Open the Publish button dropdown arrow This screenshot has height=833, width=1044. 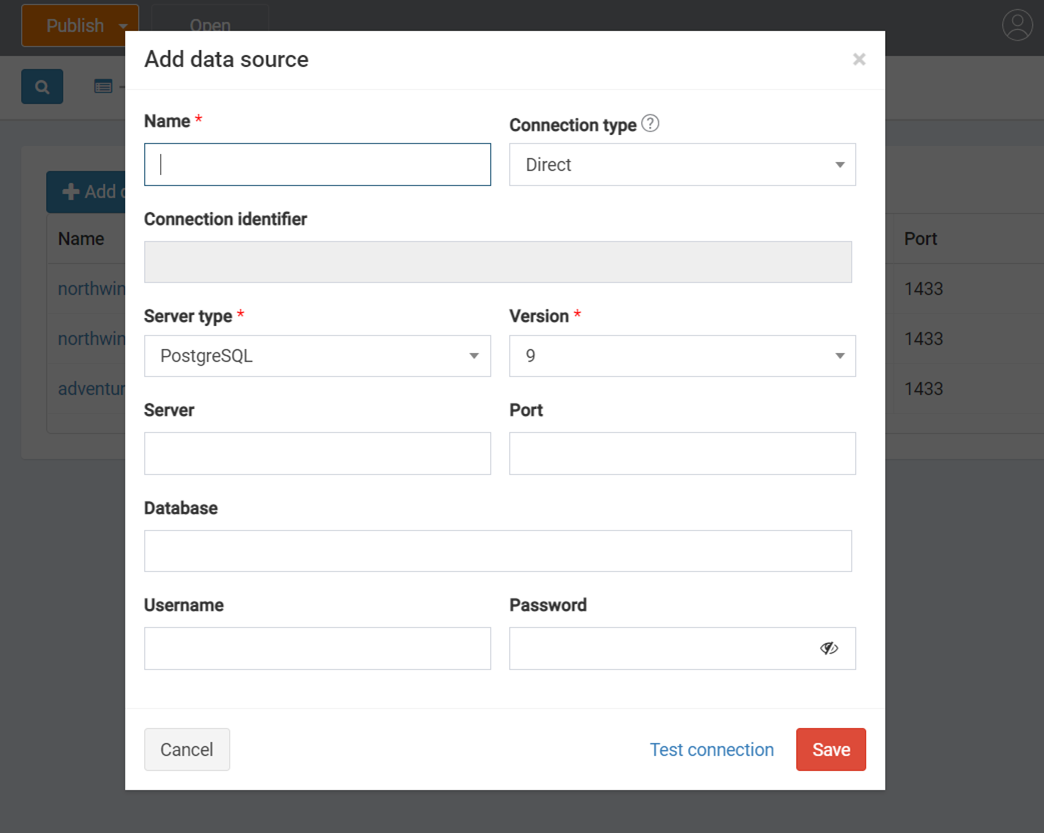(x=123, y=27)
